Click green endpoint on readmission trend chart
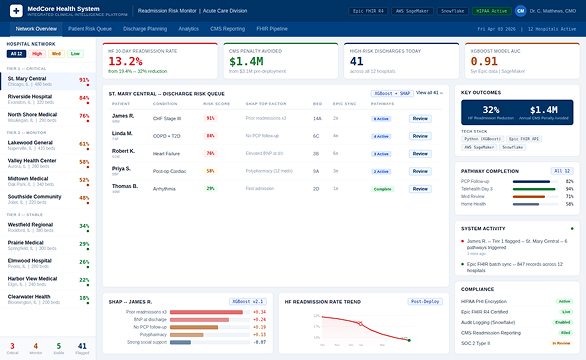 tap(409, 340)
